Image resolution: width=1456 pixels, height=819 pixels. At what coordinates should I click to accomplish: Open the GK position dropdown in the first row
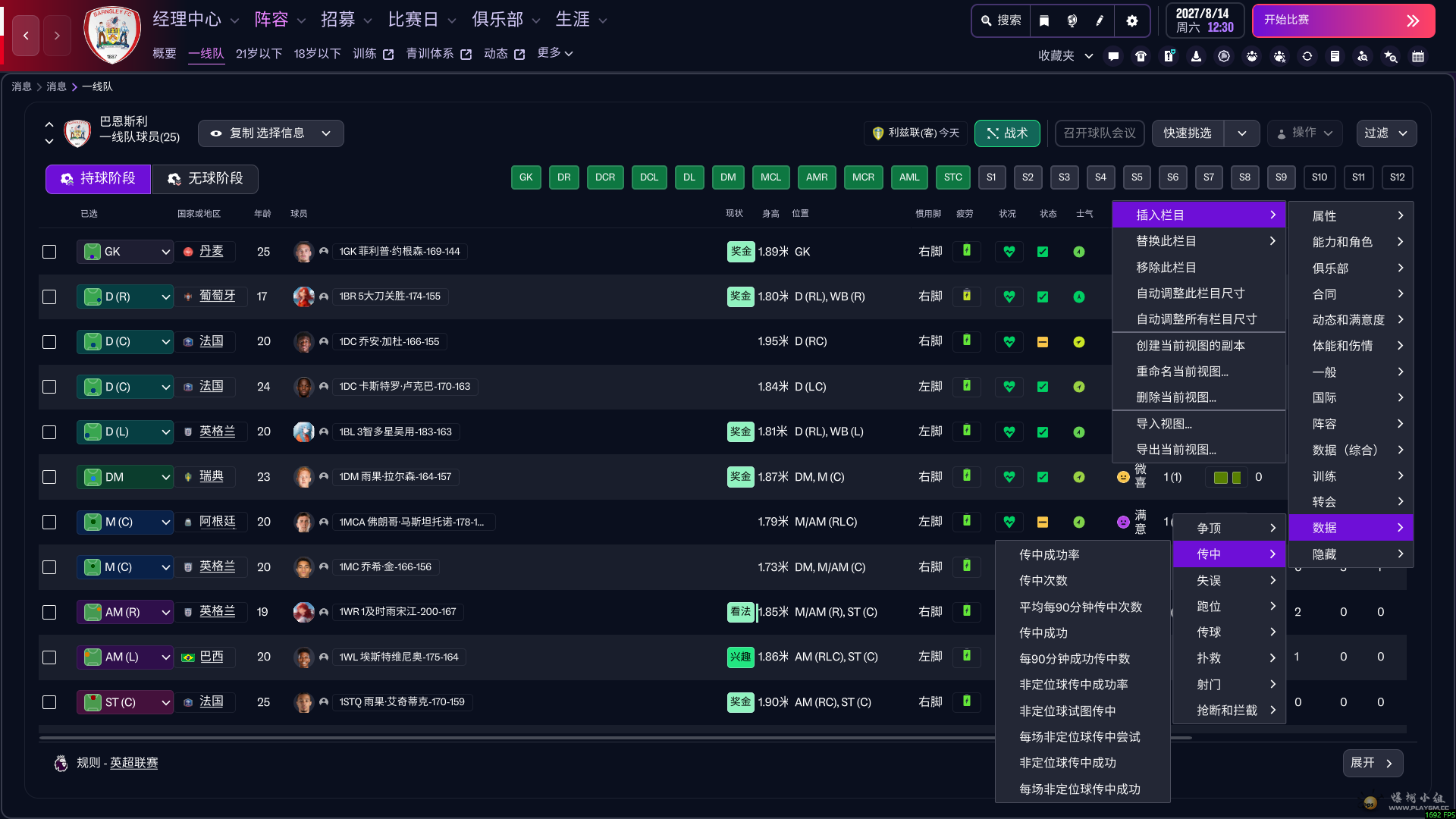pyautogui.click(x=124, y=251)
